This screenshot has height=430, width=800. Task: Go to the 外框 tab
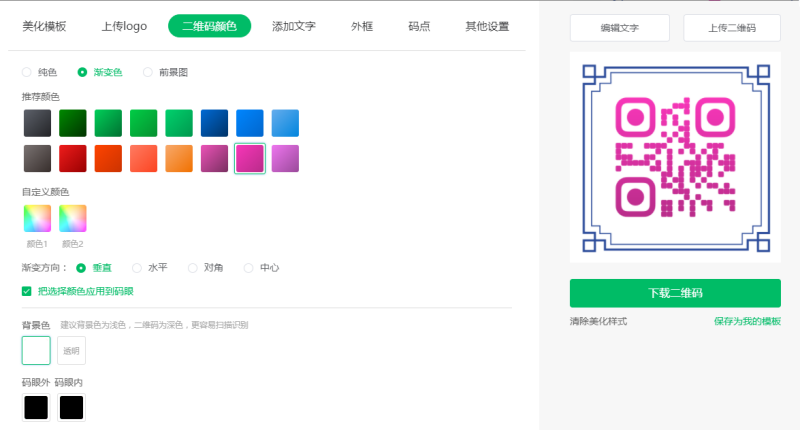tap(362, 27)
